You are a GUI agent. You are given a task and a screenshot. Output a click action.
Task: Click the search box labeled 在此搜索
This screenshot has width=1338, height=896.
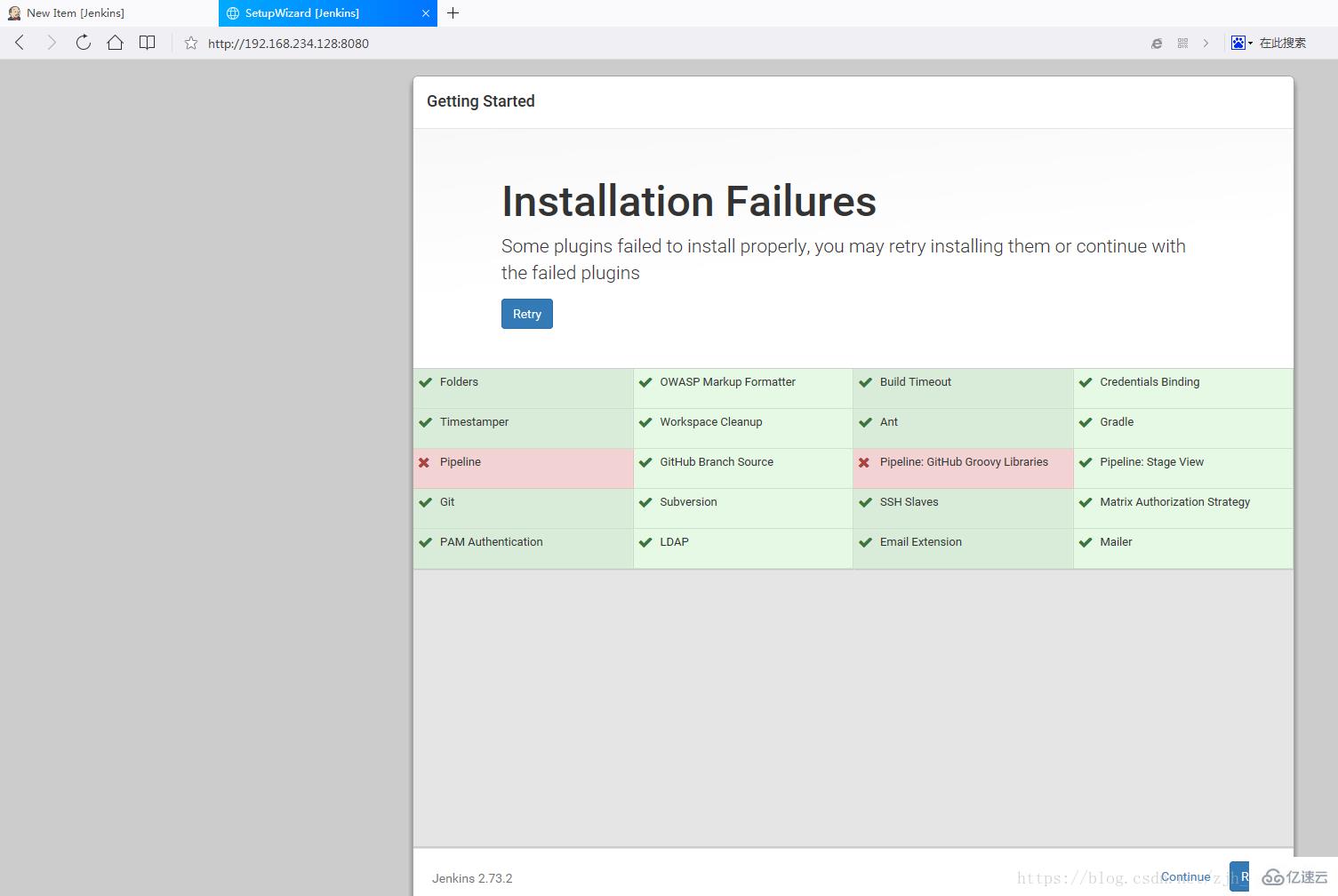[x=1283, y=43]
